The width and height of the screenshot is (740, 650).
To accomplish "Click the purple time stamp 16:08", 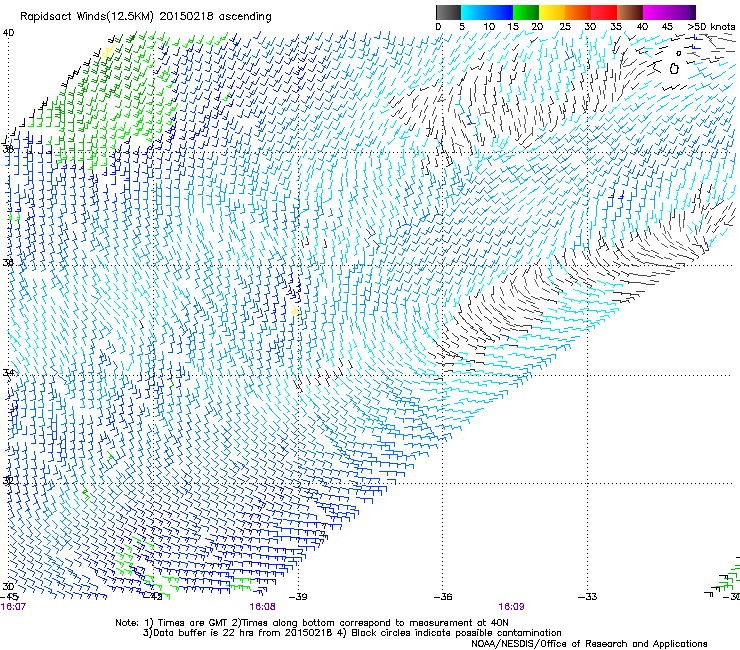I will 262,607.
